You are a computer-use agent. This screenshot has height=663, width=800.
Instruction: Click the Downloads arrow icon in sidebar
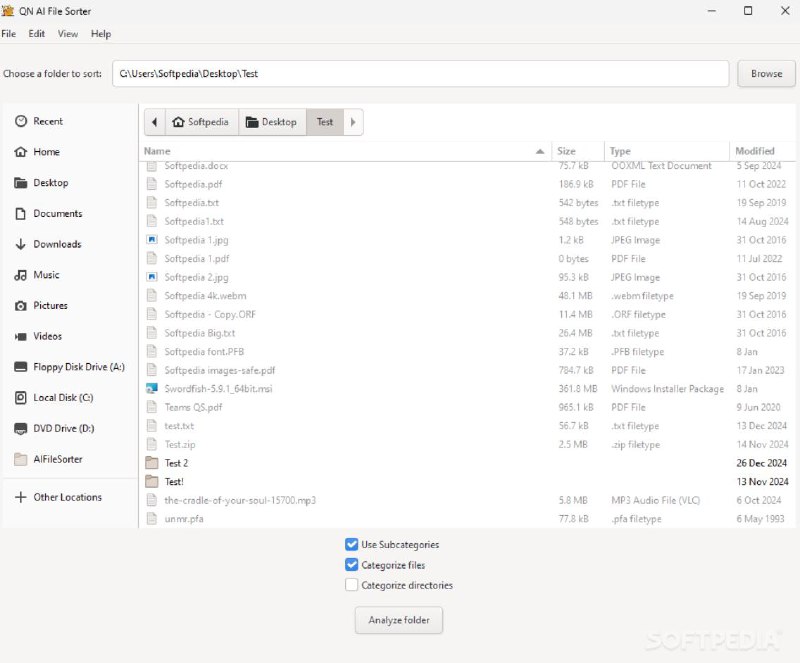click(20, 244)
